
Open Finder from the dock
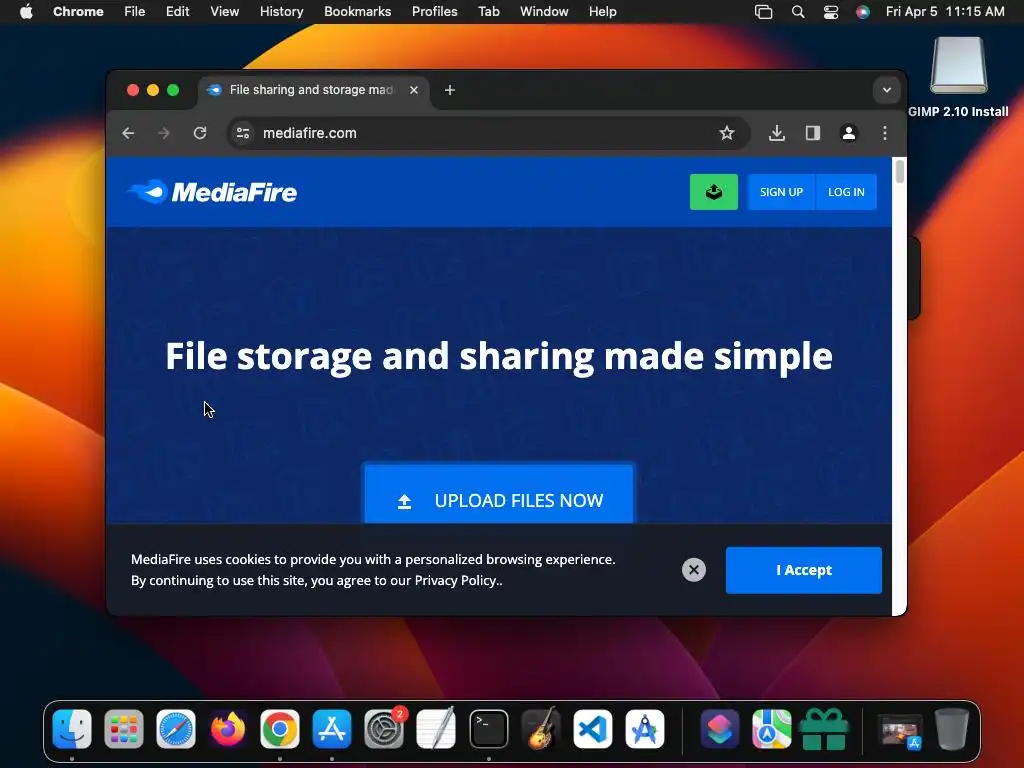[x=72, y=729]
